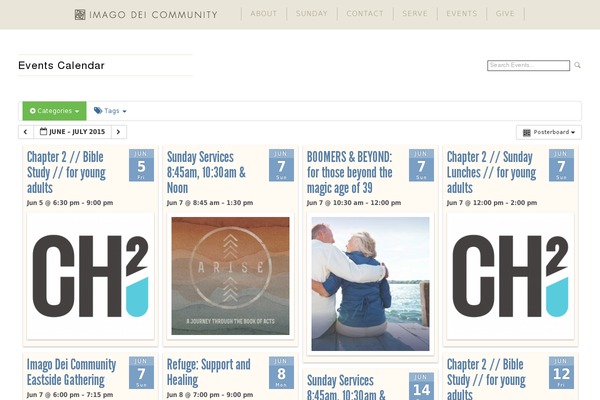600x400 pixels.
Task: Open the Sunday menu
Action: [x=311, y=14]
